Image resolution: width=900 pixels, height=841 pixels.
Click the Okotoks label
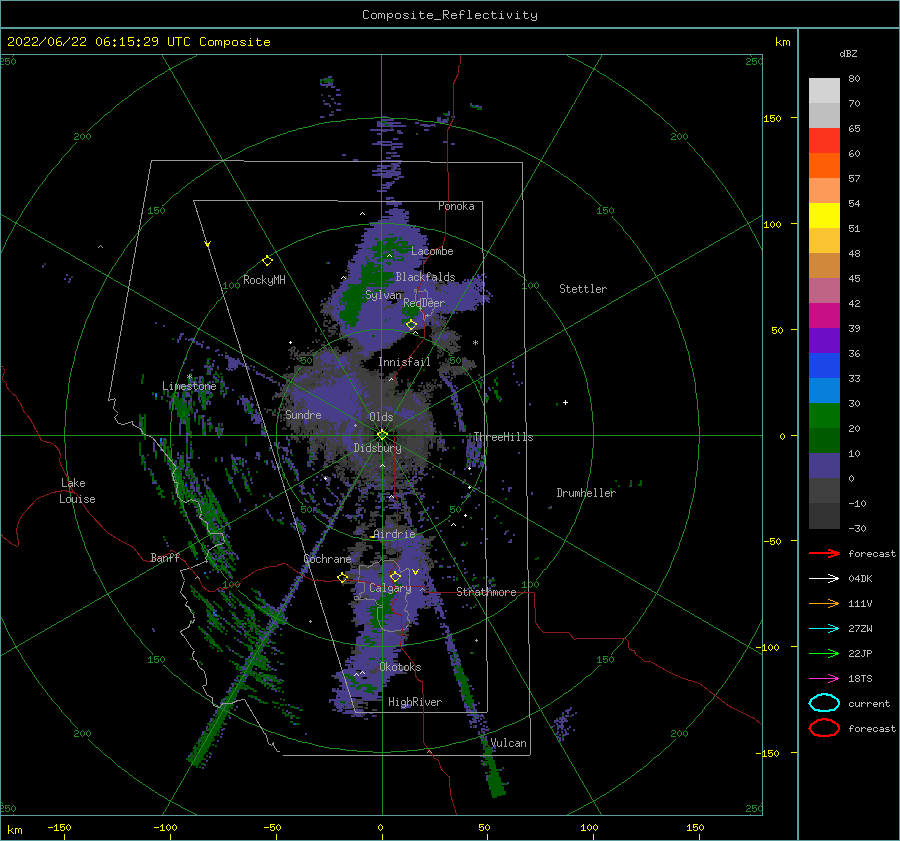400,667
